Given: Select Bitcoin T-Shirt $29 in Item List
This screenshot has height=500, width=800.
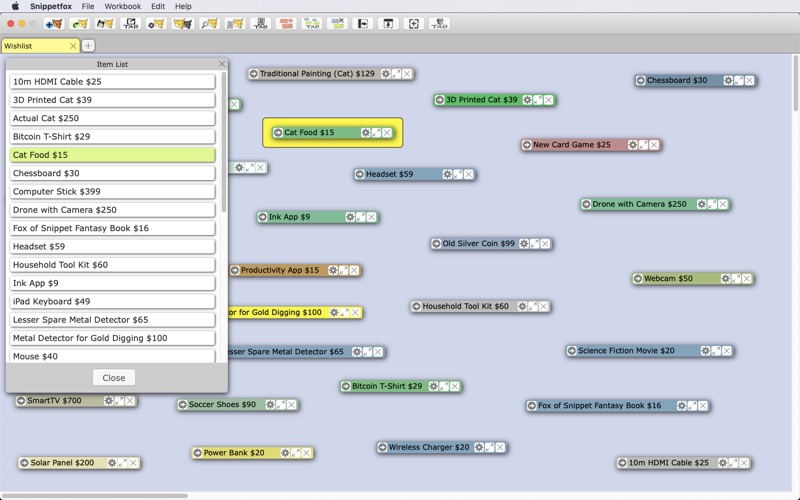Looking at the screenshot, I should (112, 137).
